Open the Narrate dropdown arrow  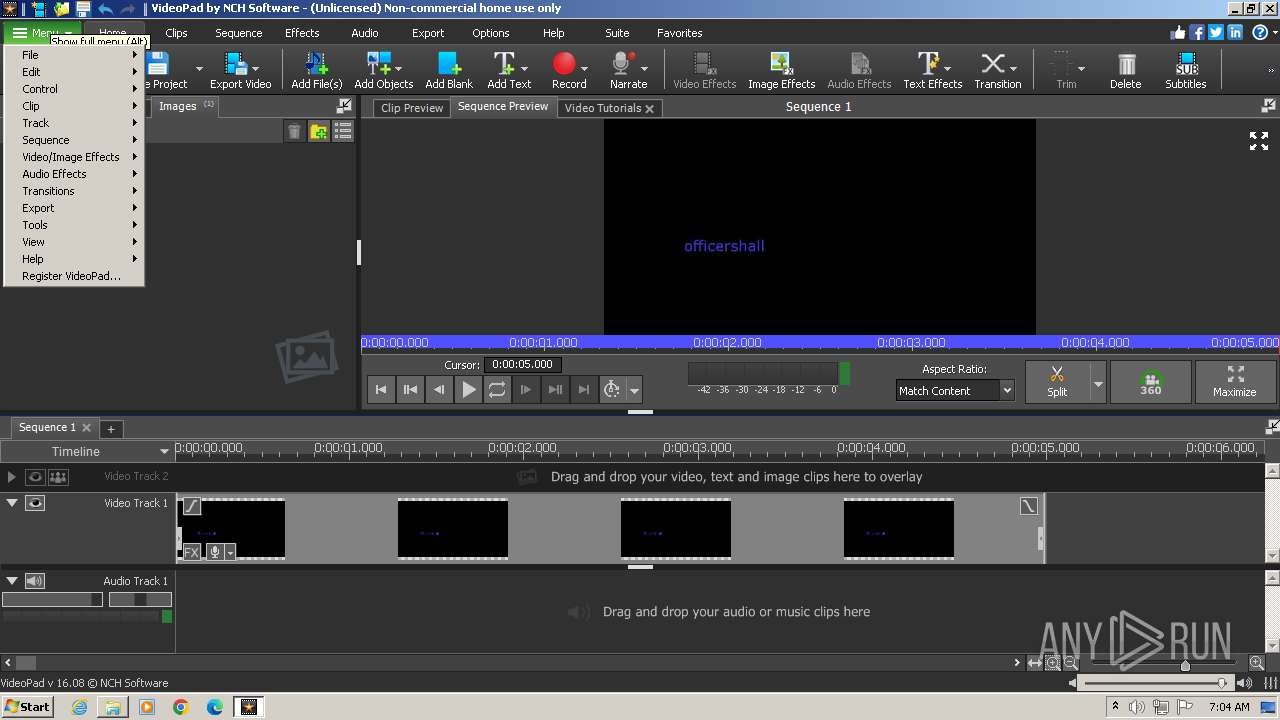(x=643, y=70)
